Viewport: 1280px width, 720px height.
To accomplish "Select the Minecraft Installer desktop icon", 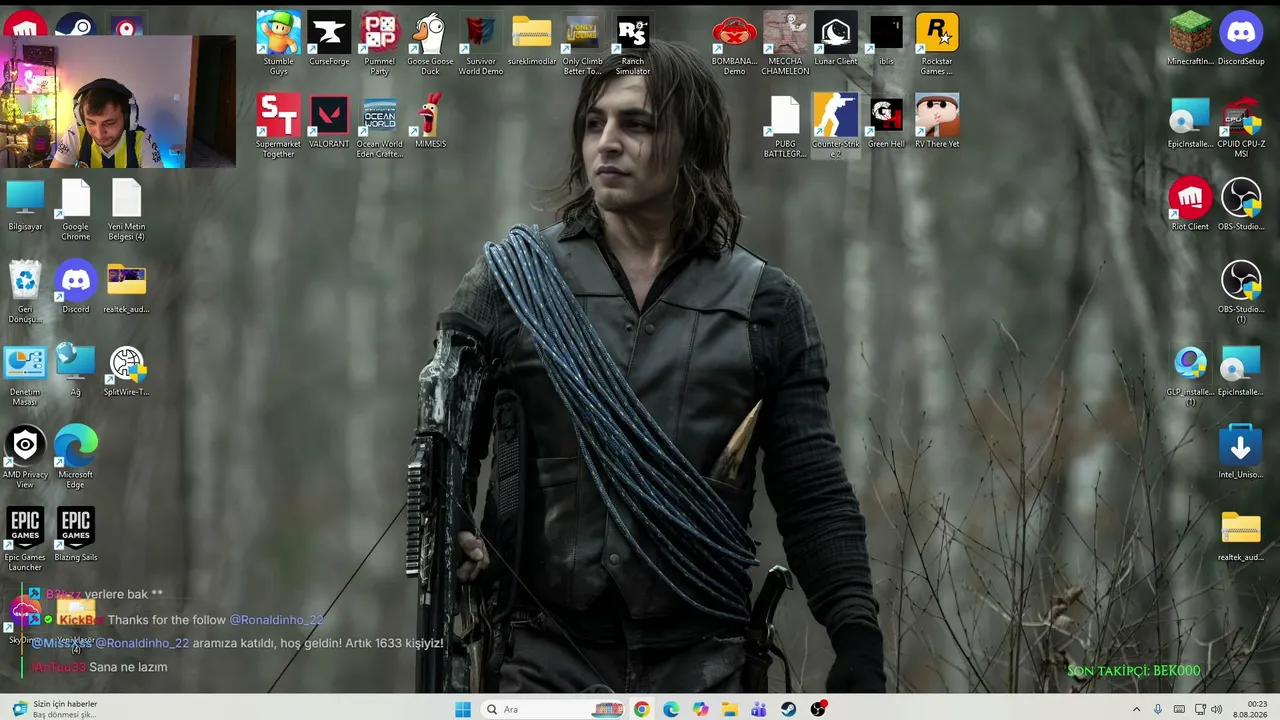I will click(1190, 40).
